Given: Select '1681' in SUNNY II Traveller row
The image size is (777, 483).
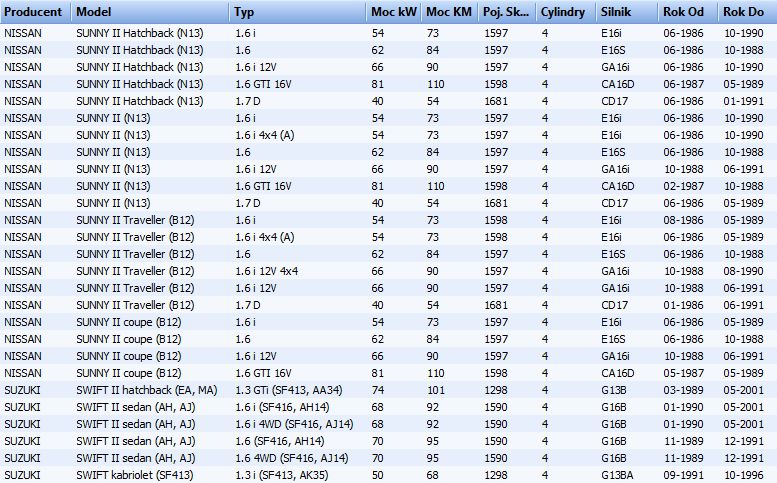Looking at the screenshot, I should [496, 305].
